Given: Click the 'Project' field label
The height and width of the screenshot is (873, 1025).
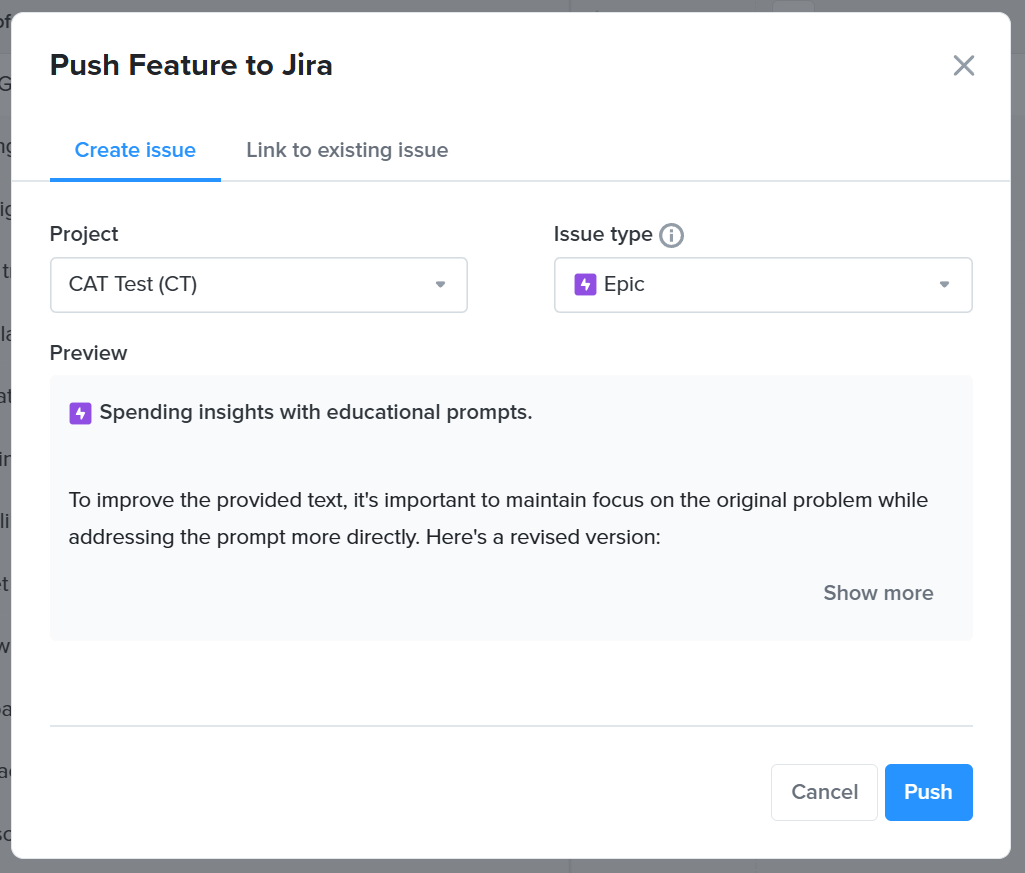Looking at the screenshot, I should tap(84, 234).
